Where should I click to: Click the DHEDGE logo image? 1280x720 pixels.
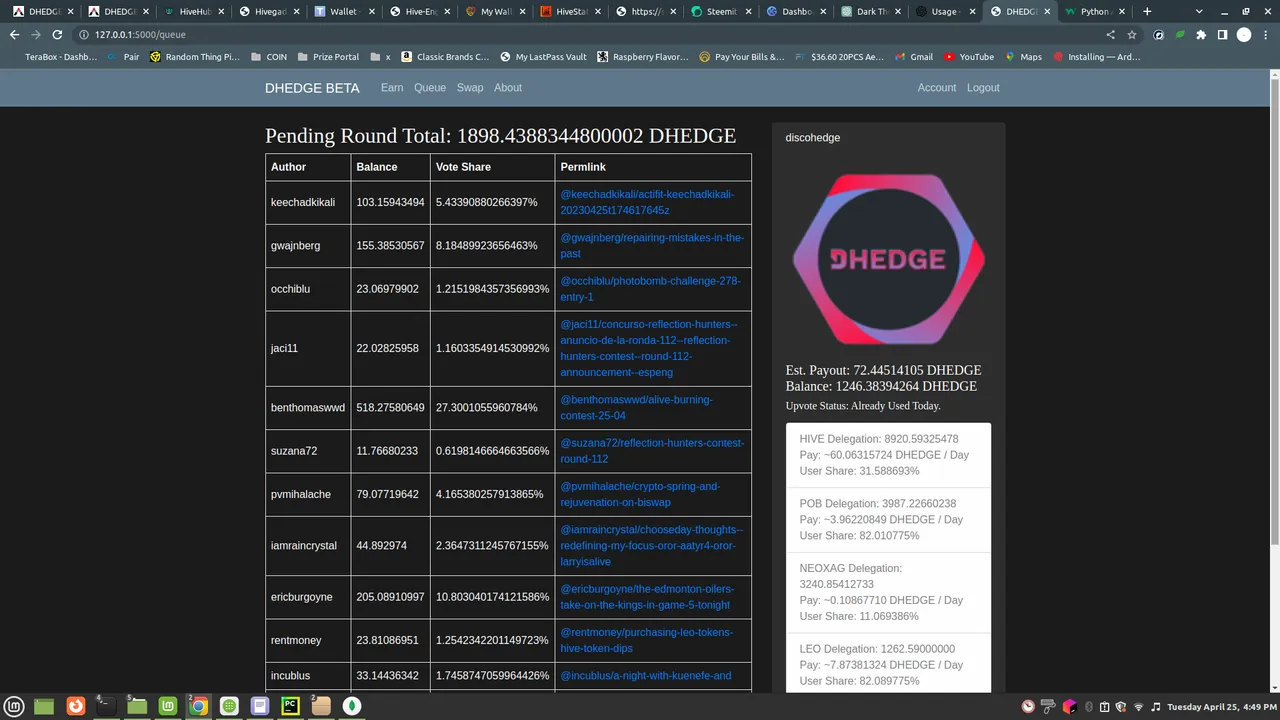click(x=888, y=258)
